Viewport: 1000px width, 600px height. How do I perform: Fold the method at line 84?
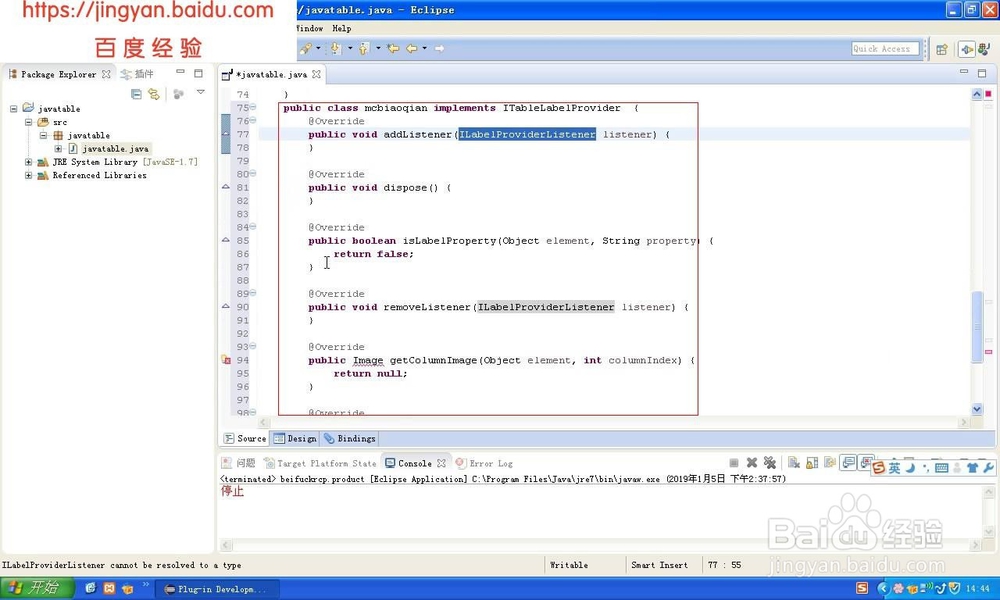point(253,226)
